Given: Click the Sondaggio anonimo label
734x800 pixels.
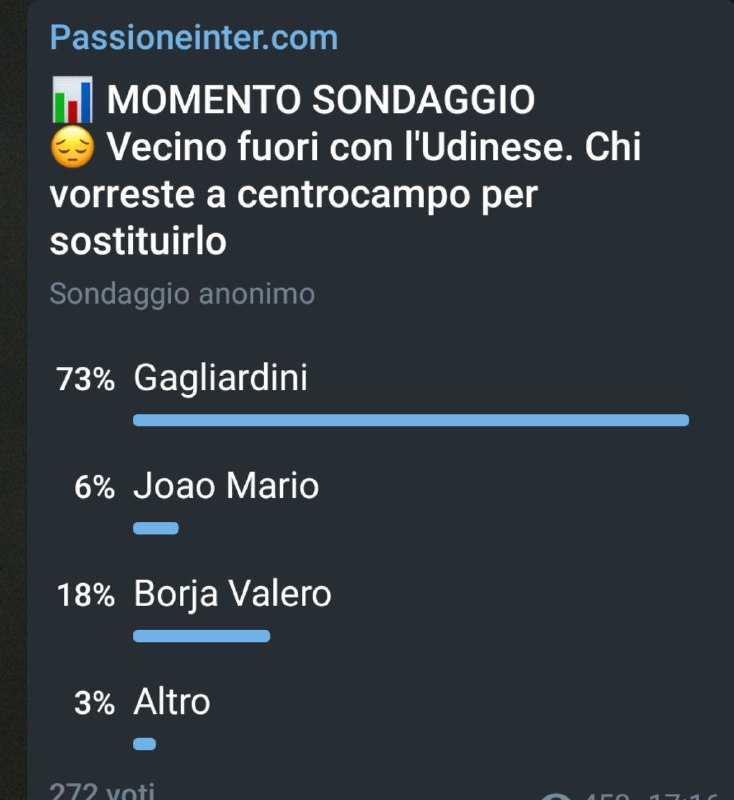Looking at the screenshot, I should tap(182, 294).
